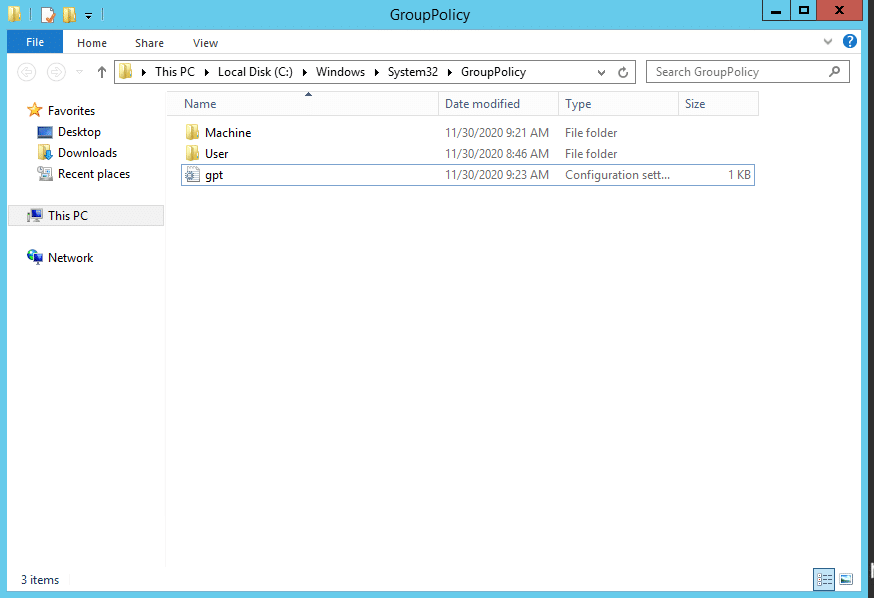
Task: Click the Help question mark icon
Action: click(849, 41)
